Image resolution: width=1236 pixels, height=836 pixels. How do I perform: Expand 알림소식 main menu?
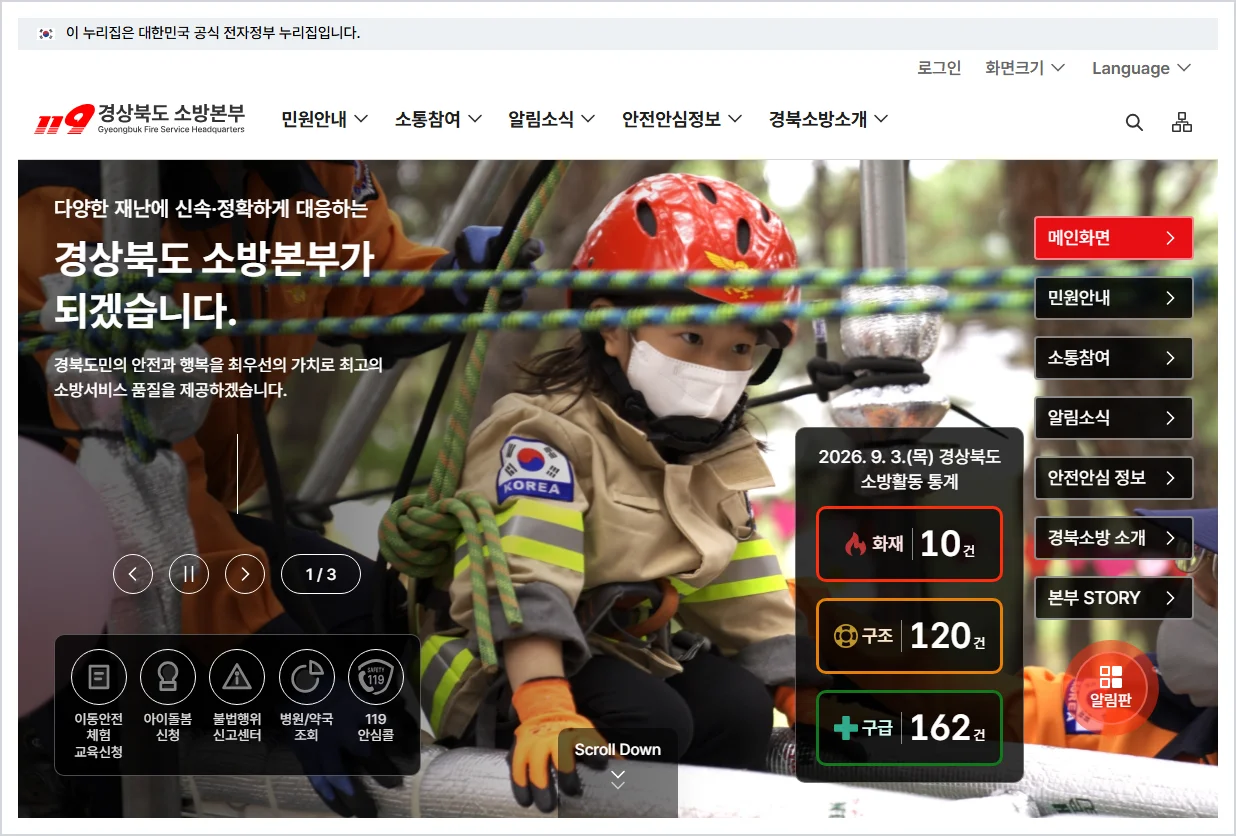point(551,119)
